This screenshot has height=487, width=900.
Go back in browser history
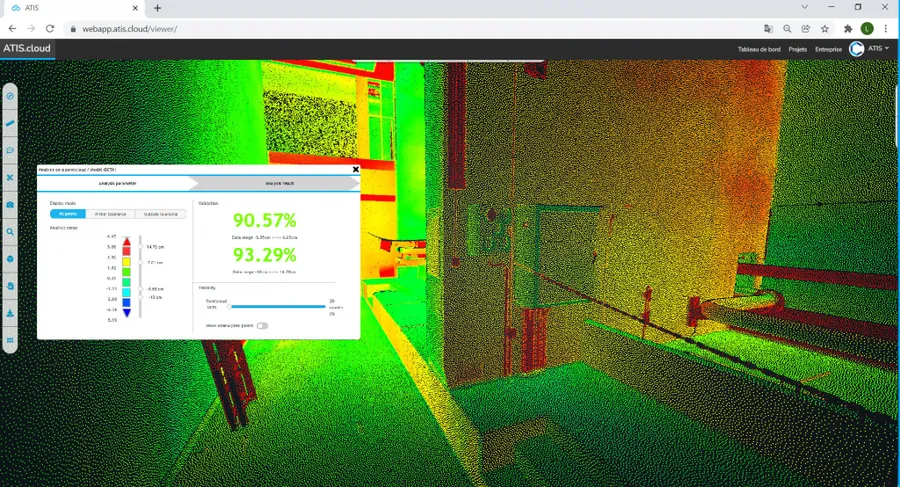click(x=12, y=29)
